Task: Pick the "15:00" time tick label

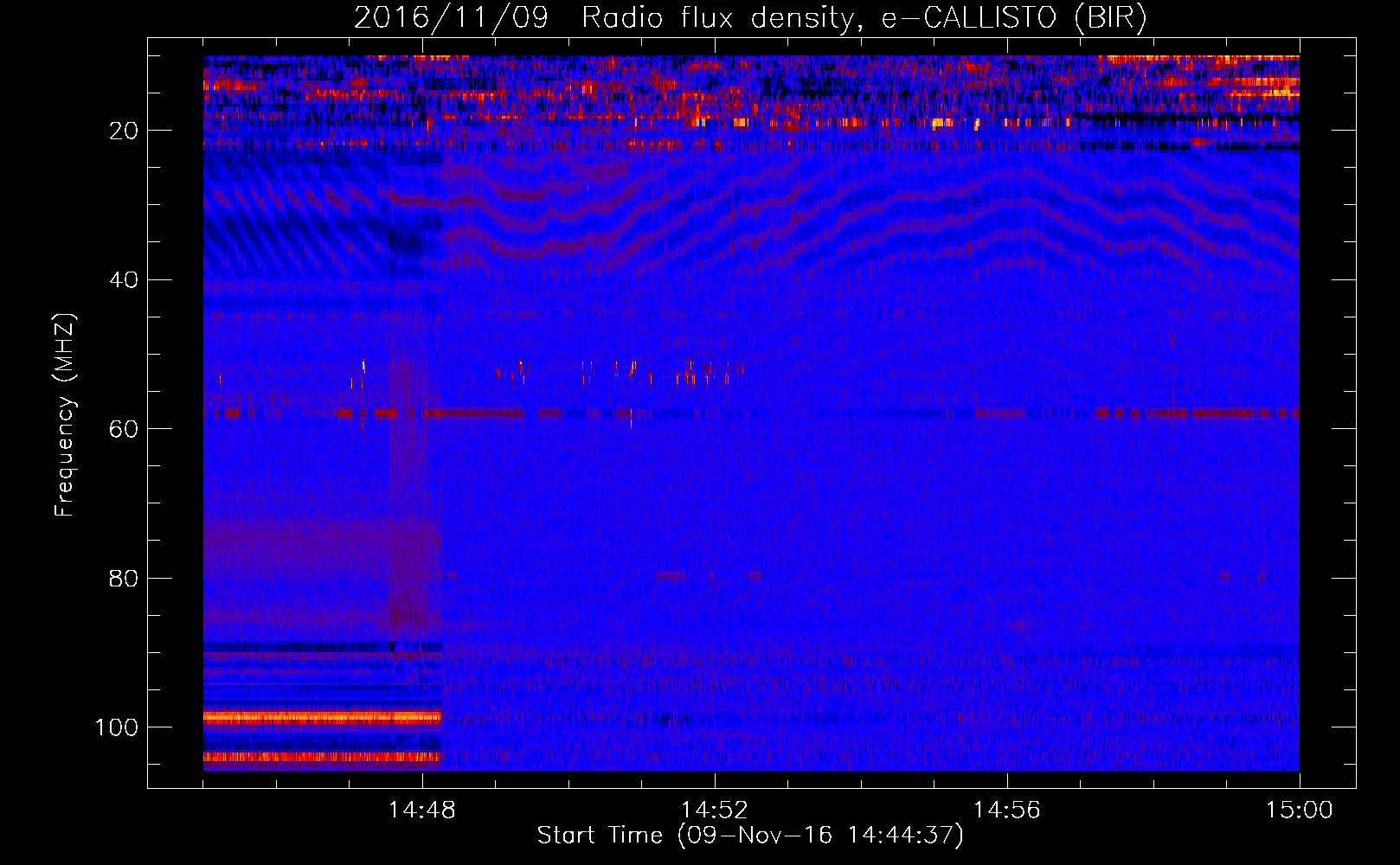Action: click(x=1300, y=811)
